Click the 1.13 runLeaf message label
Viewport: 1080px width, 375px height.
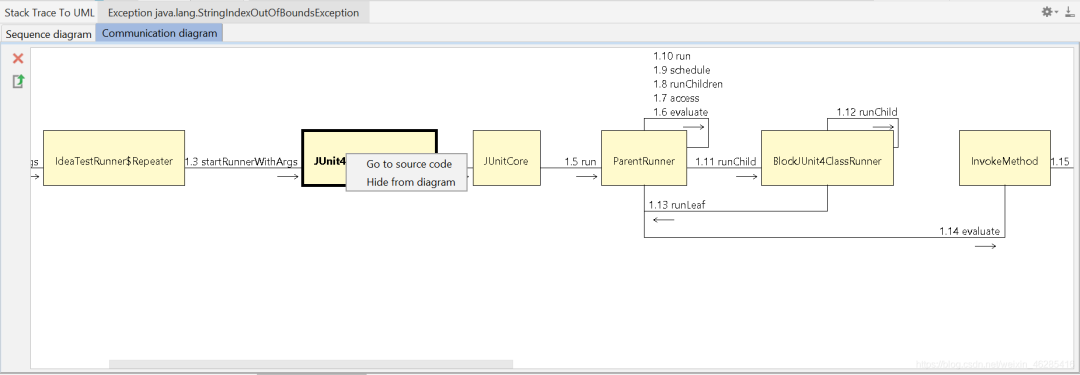[676, 205]
